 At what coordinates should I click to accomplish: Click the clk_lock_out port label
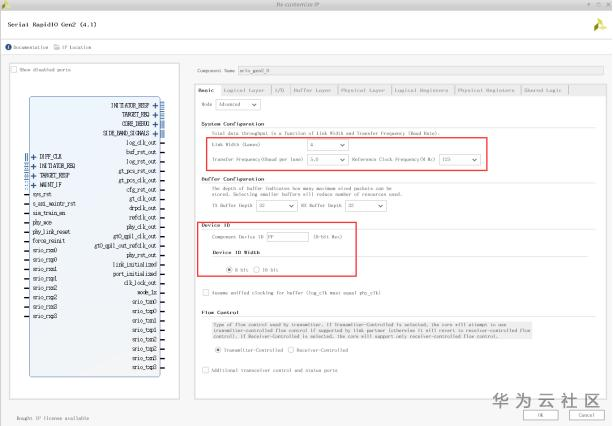coord(140,283)
